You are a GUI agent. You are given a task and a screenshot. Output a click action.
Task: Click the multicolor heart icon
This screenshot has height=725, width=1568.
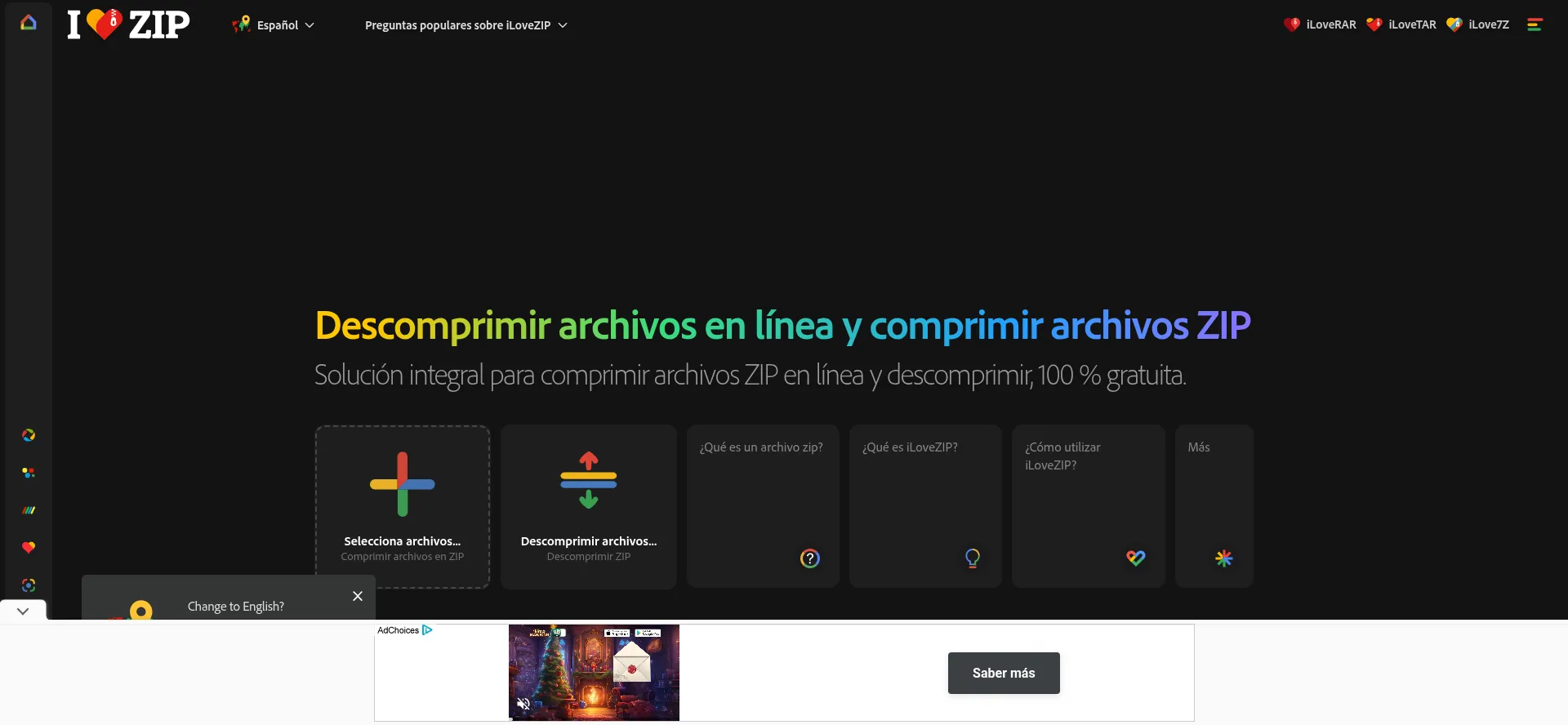coord(1136,558)
